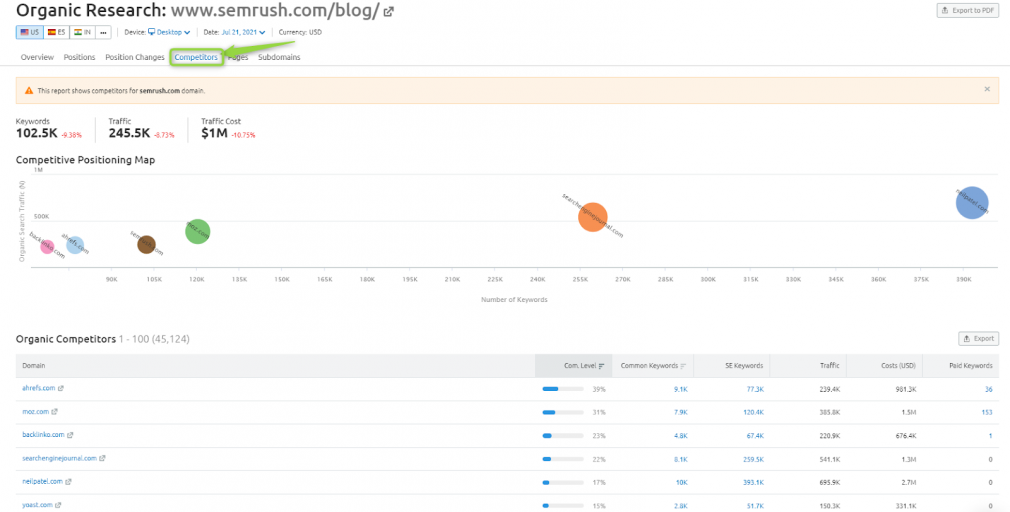Click the light blue ahrefs.com bubble
Image resolution: width=1010 pixels, height=512 pixels.
(75, 245)
